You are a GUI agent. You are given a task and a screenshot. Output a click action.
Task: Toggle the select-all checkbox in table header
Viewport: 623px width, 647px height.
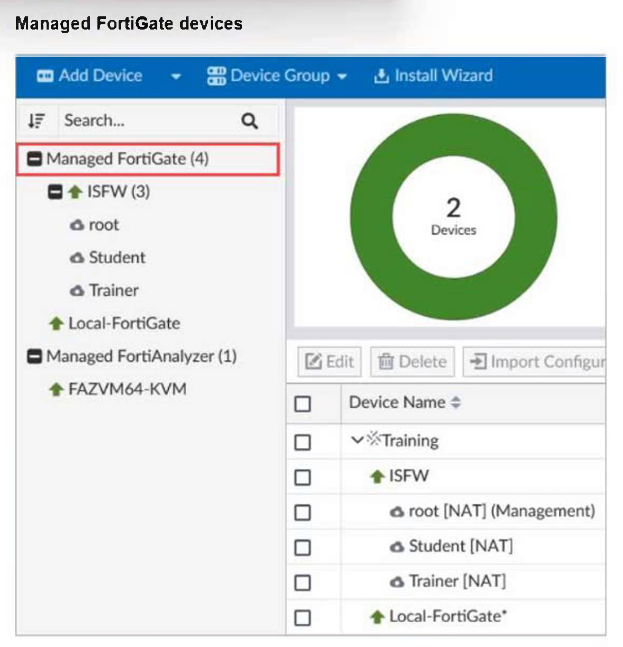303,404
